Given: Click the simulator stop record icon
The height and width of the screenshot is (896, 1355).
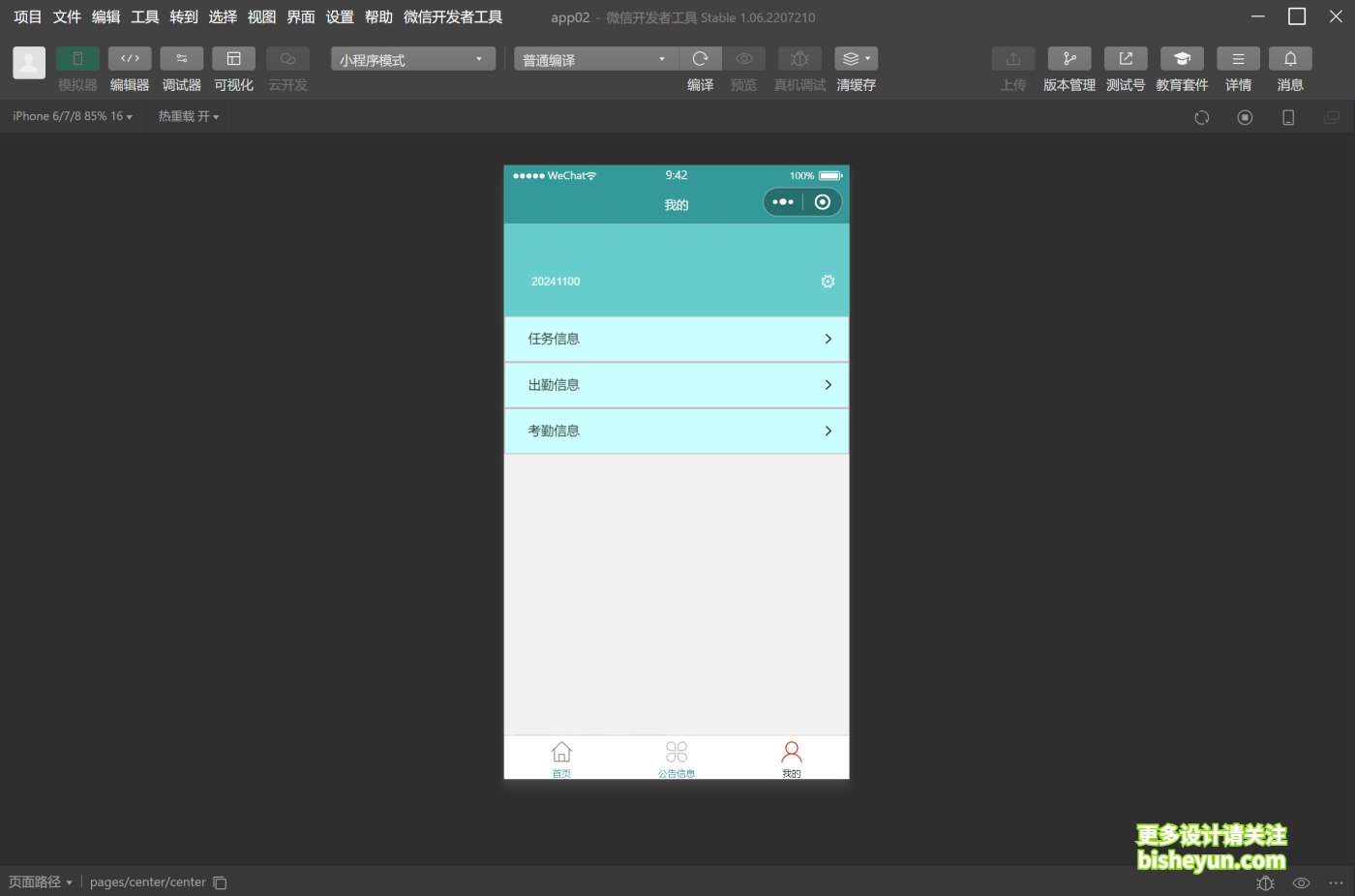Looking at the screenshot, I should 1246,117.
